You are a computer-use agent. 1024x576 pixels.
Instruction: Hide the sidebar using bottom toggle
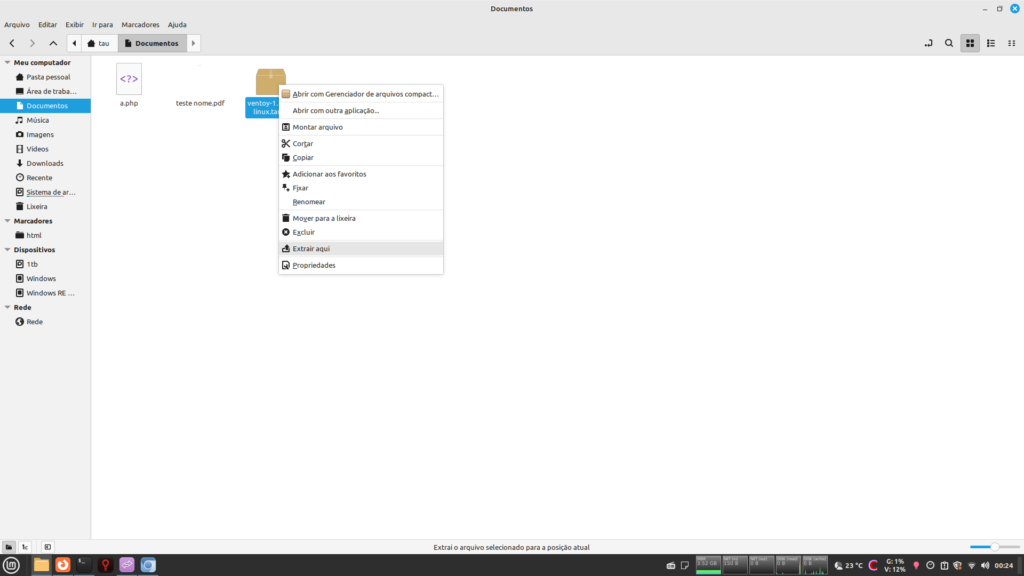pos(47,547)
